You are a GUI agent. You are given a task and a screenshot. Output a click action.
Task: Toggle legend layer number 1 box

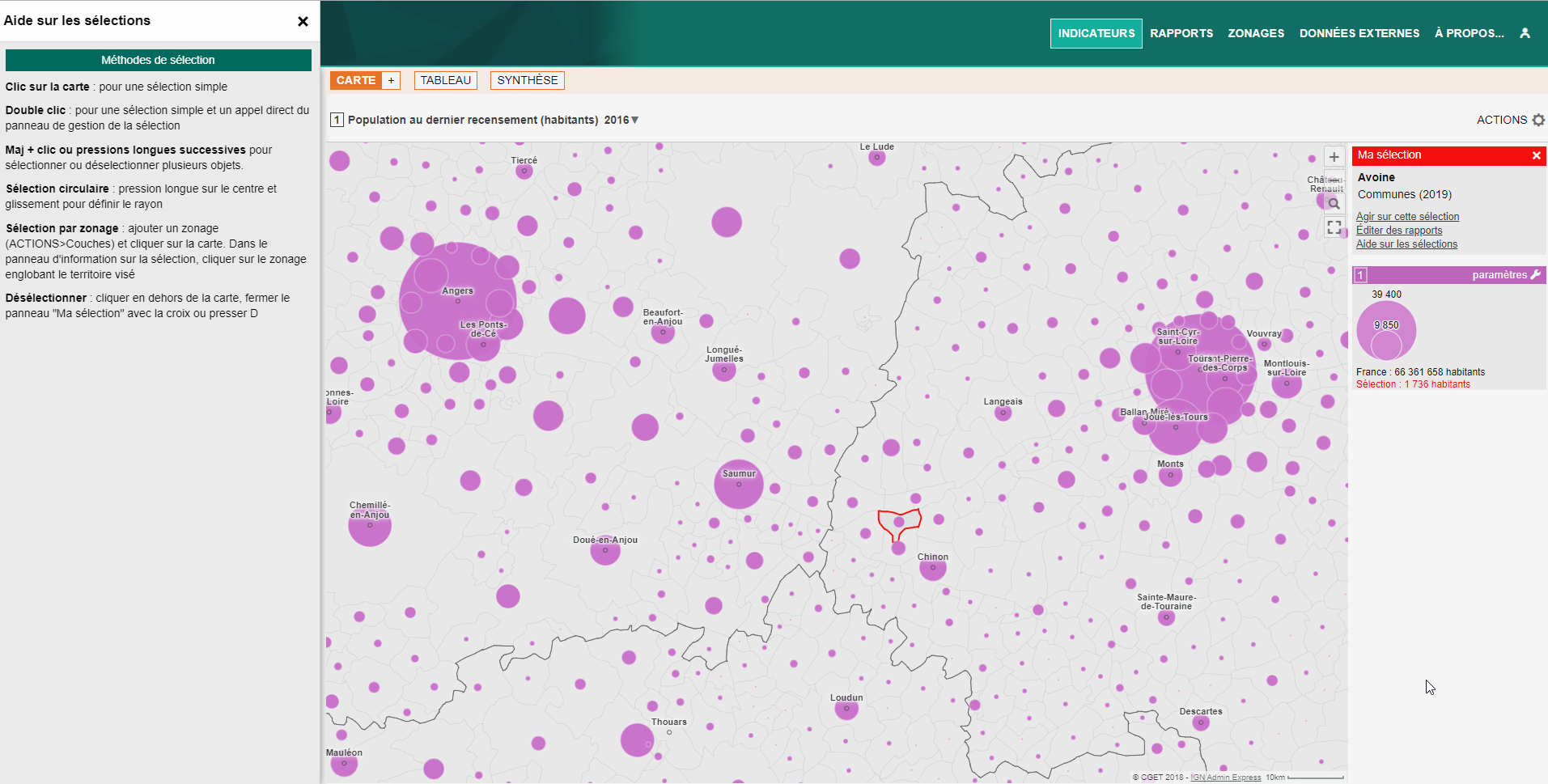[x=1361, y=275]
